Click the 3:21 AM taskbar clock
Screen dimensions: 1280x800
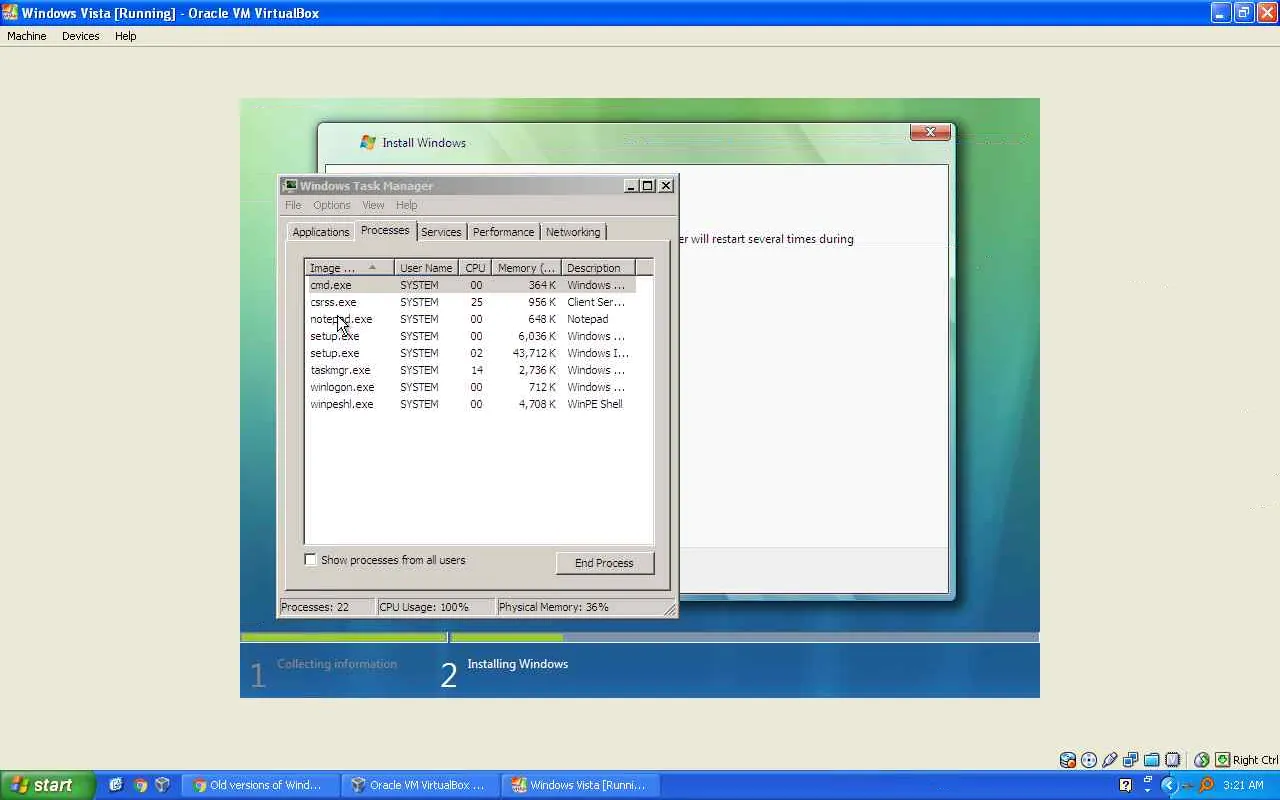tap(1244, 785)
